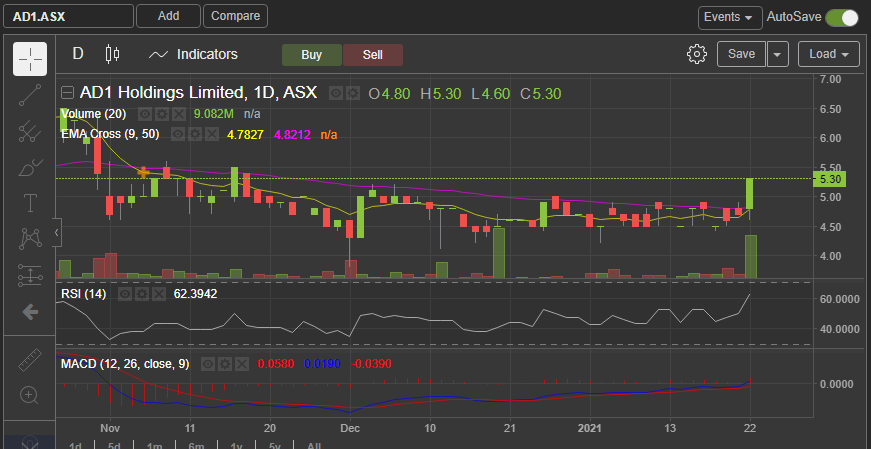Screen dimensions: 871x449
Task: Open the candlestick chart style selector
Action: (112, 54)
